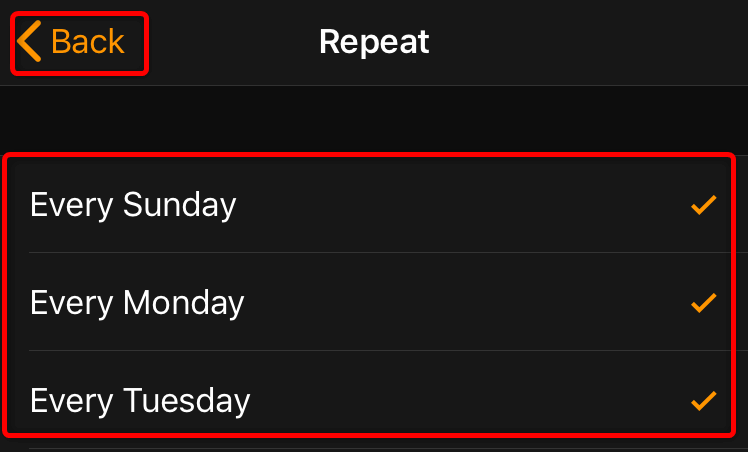Click the empty dark band below the Repeat header
The width and height of the screenshot is (748, 452).
374,120
